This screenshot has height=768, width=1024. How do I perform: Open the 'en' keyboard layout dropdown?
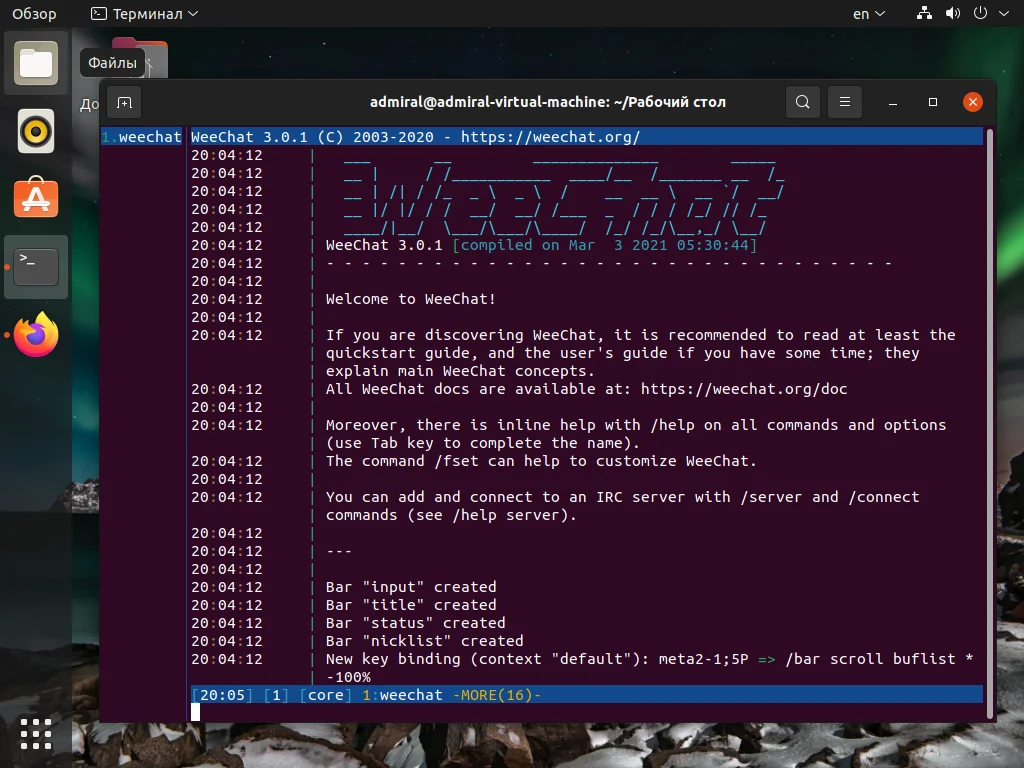pos(869,14)
